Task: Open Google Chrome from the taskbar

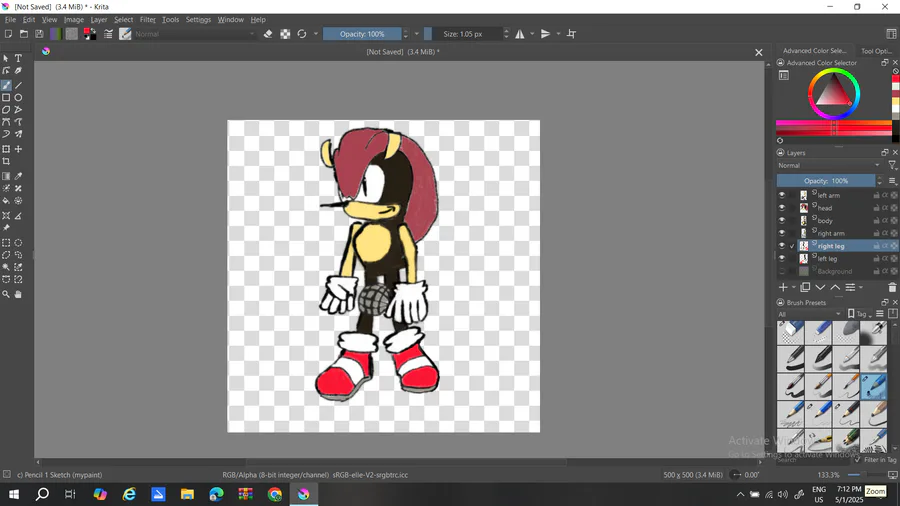Action: click(275, 494)
